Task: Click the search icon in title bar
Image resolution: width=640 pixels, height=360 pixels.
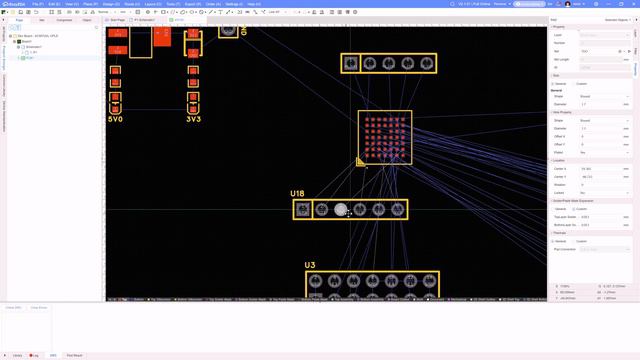Action: [x=452, y=4]
